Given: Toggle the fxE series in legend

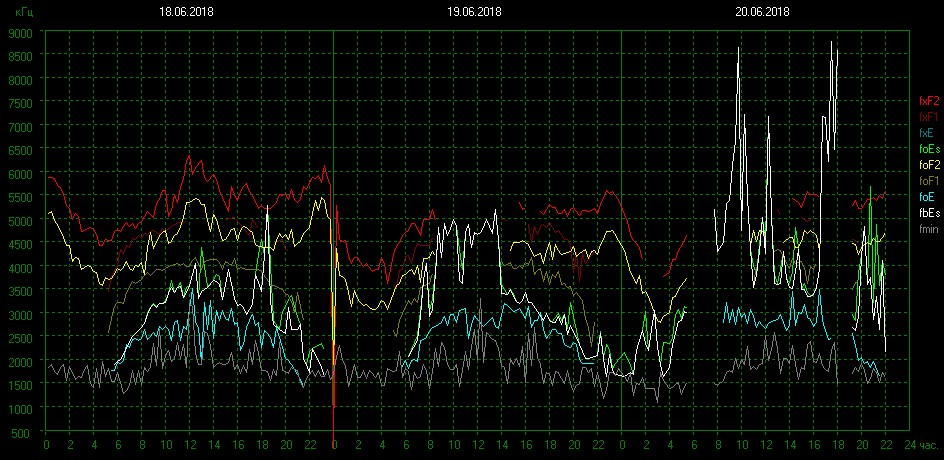Looking at the screenshot, I should (x=927, y=133).
